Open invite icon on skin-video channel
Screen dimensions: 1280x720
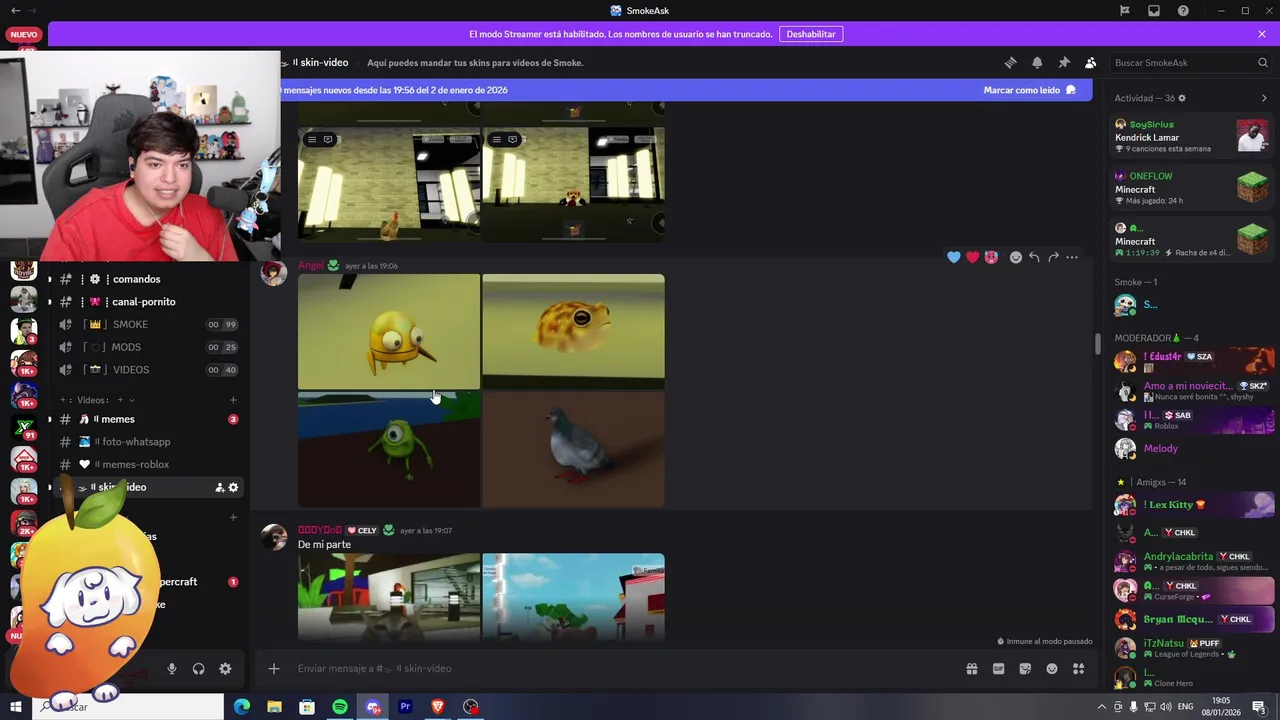pos(219,487)
